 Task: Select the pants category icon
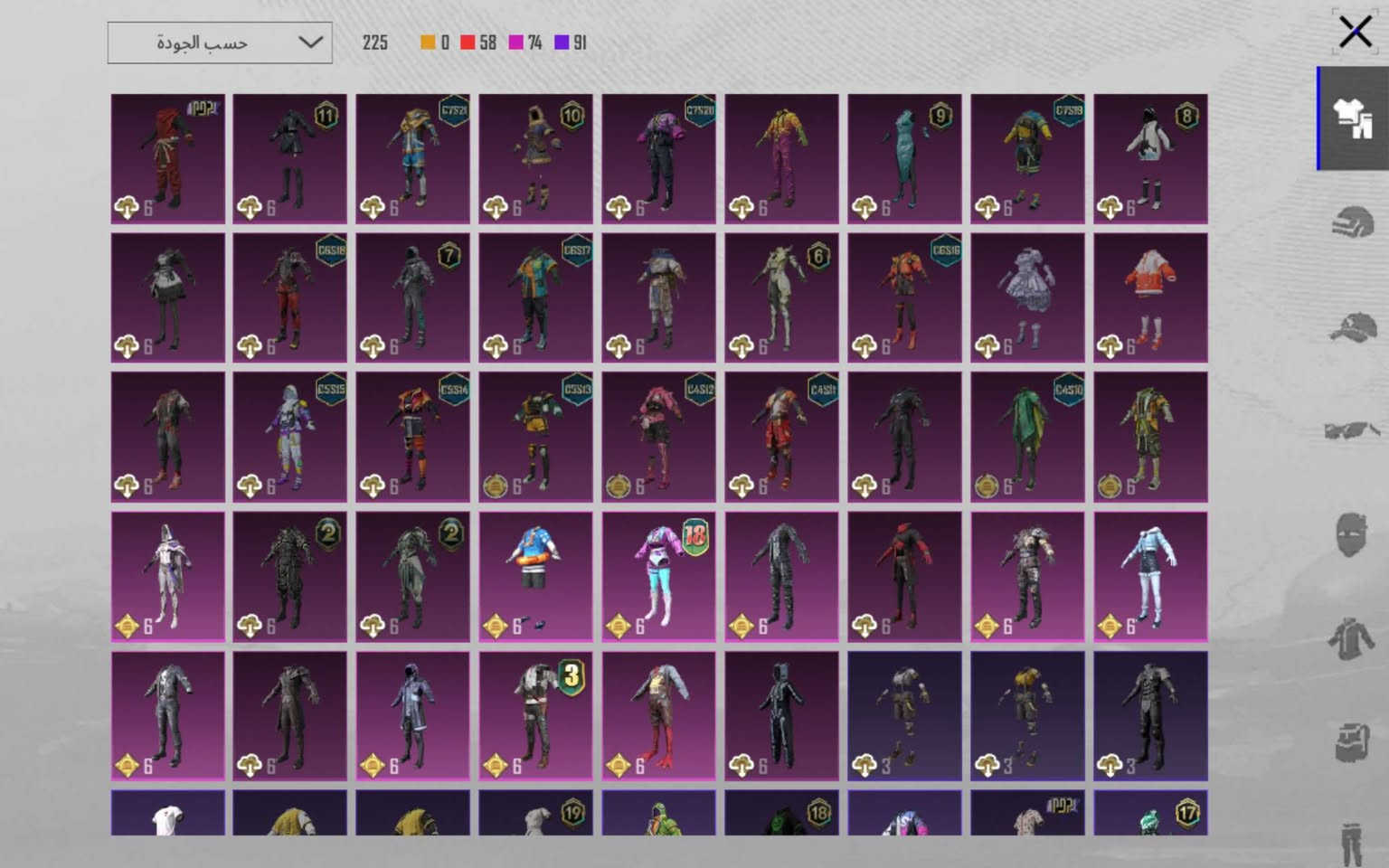(1353, 843)
